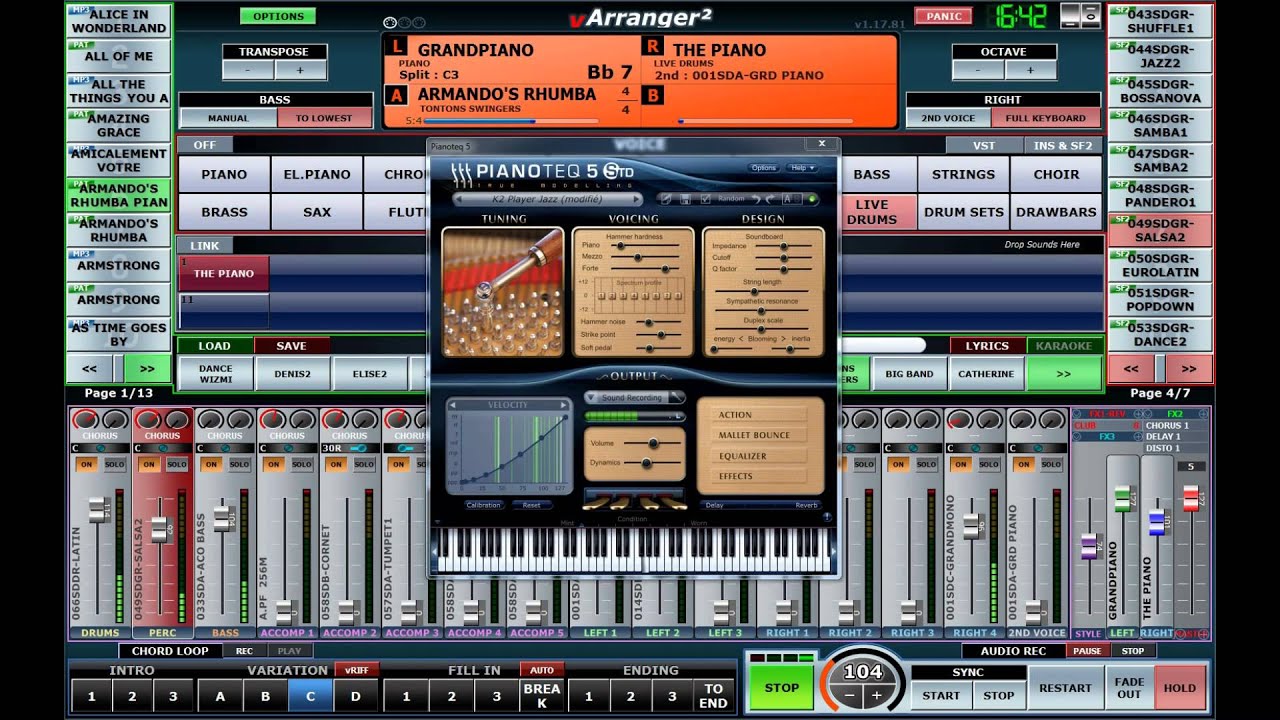Click the tuning pin image in Pianoteq
The width and height of the screenshot is (1280, 720).
pos(503,292)
